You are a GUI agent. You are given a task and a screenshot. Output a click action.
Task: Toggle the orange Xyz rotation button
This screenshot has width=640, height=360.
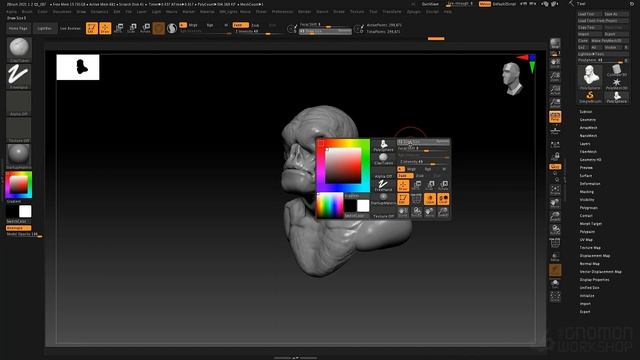click(555, 167)
